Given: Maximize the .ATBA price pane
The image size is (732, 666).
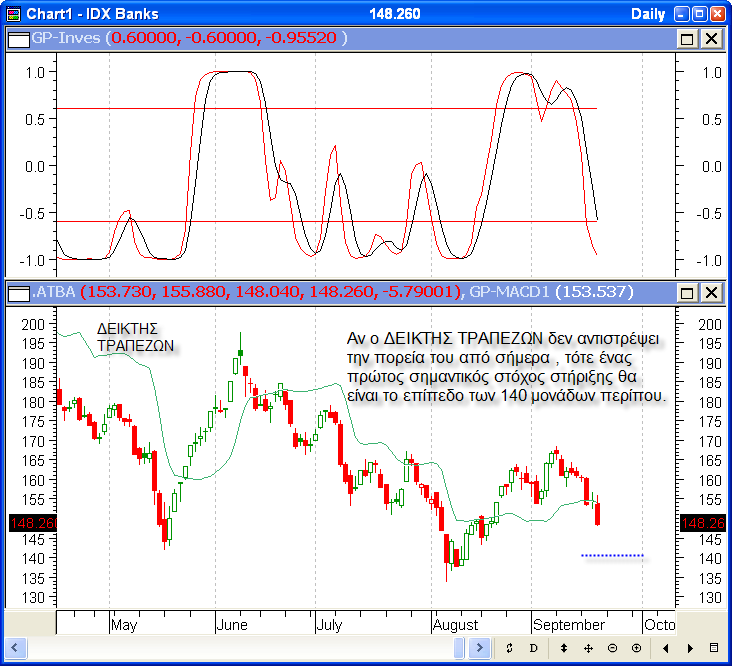Looking at the screenshot, I should (x=687, y=293).
